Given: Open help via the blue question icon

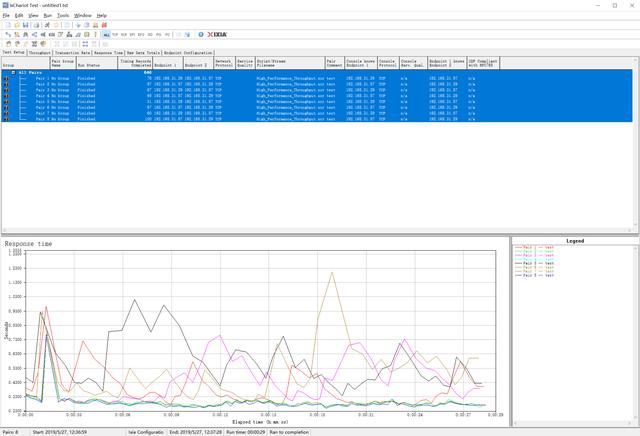Looking at the screenshot, I should click(201, 34).
